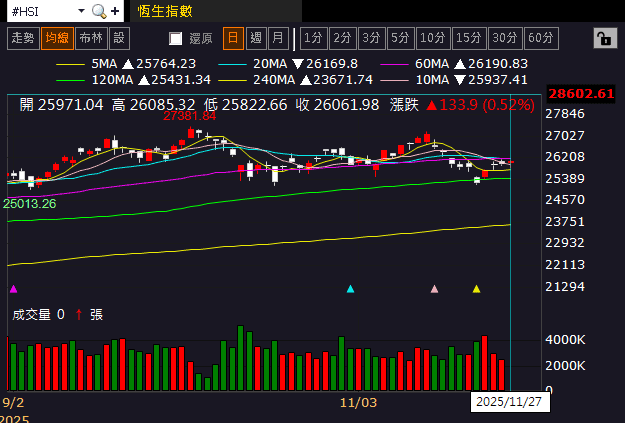Image resolution: width=625 pixels, height=423 pixels.
Task: Open the 設 settings menu
Action: 119,38
